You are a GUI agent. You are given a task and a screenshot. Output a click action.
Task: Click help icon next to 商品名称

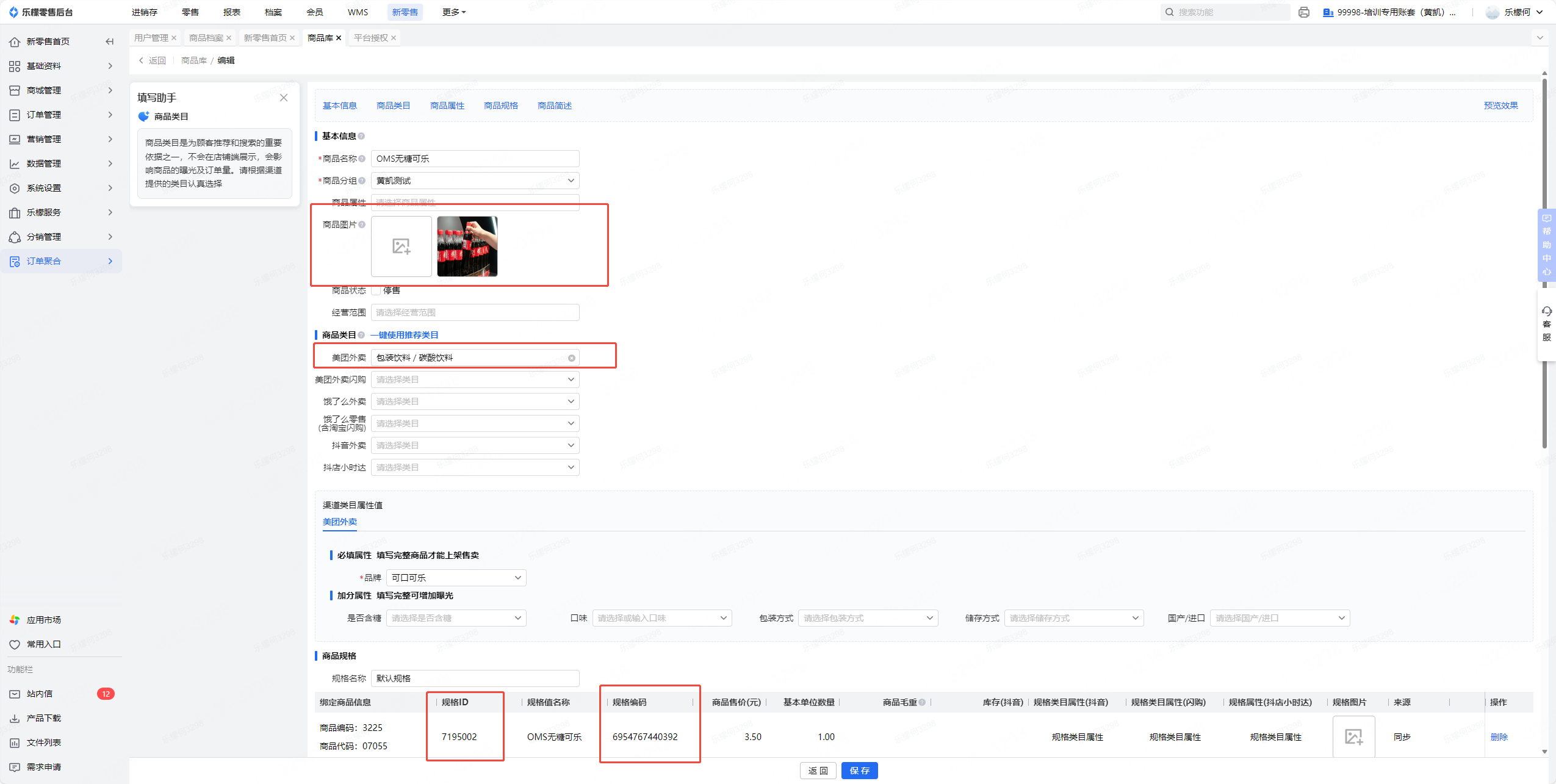pyautogui.click(x=362, y=159)
